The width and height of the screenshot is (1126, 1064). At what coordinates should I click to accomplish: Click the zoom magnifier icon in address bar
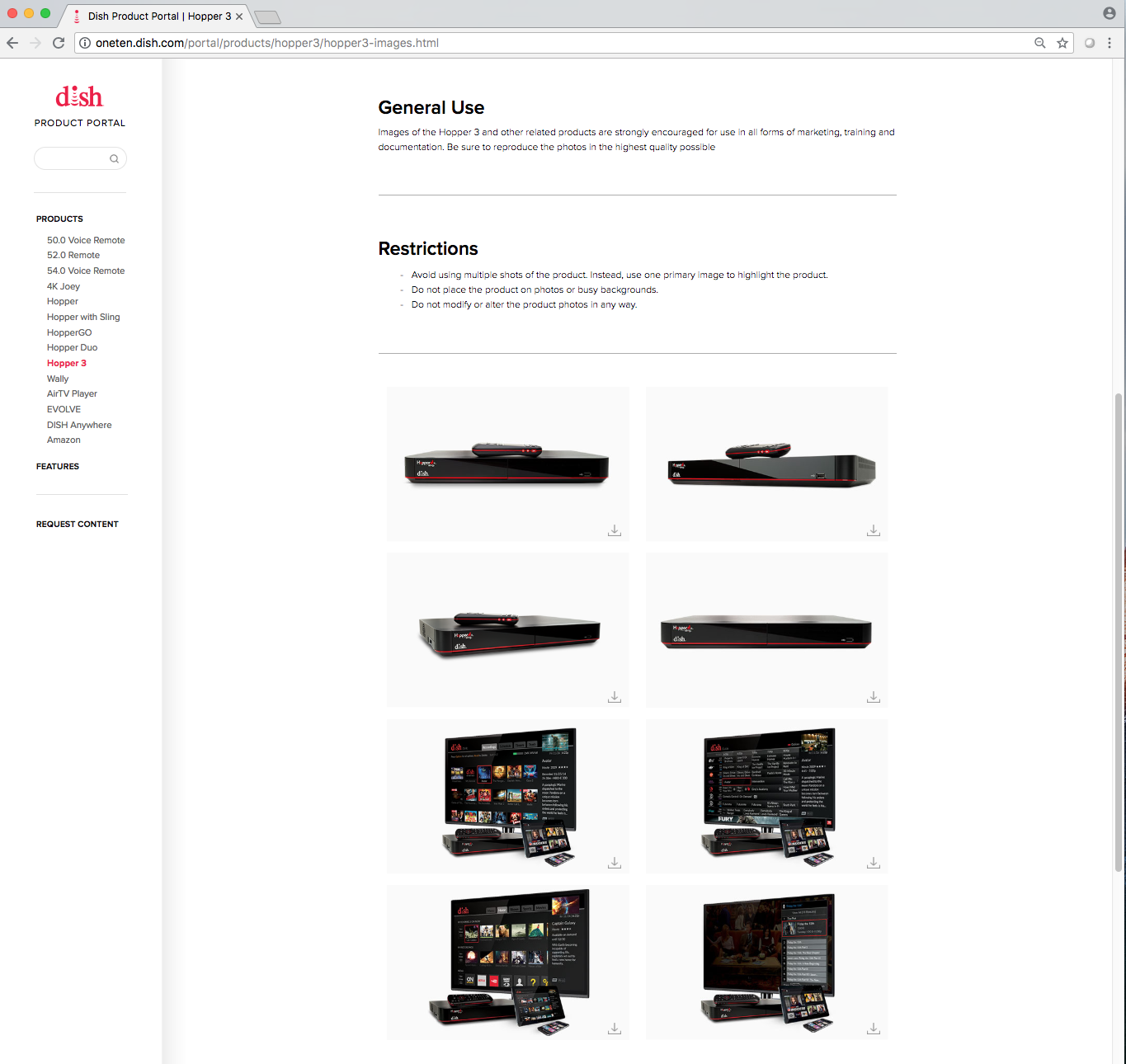[1040, 43]
